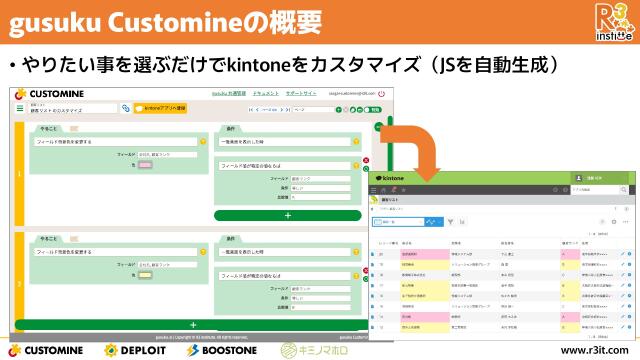Delete rule 2 field-value condition with red icon
The image size is (640, 360).
point(366,271)
